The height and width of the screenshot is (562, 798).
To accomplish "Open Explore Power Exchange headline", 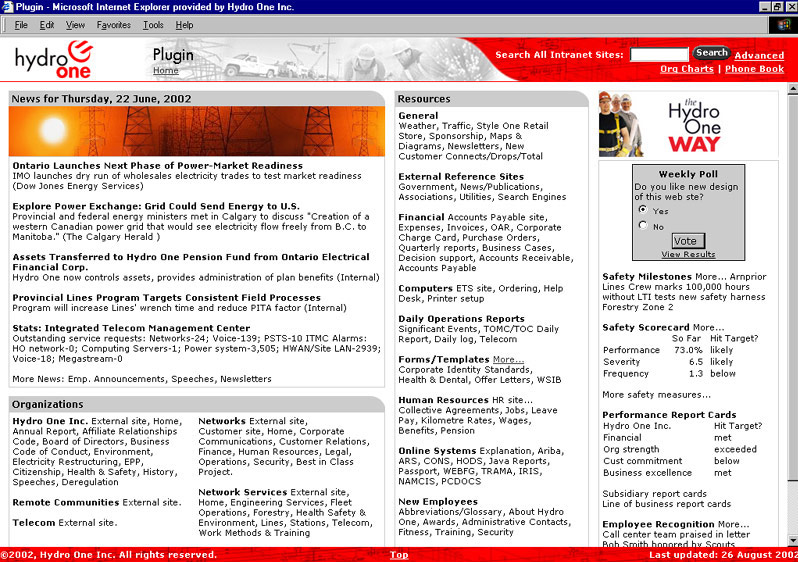I will coord(156,206).
